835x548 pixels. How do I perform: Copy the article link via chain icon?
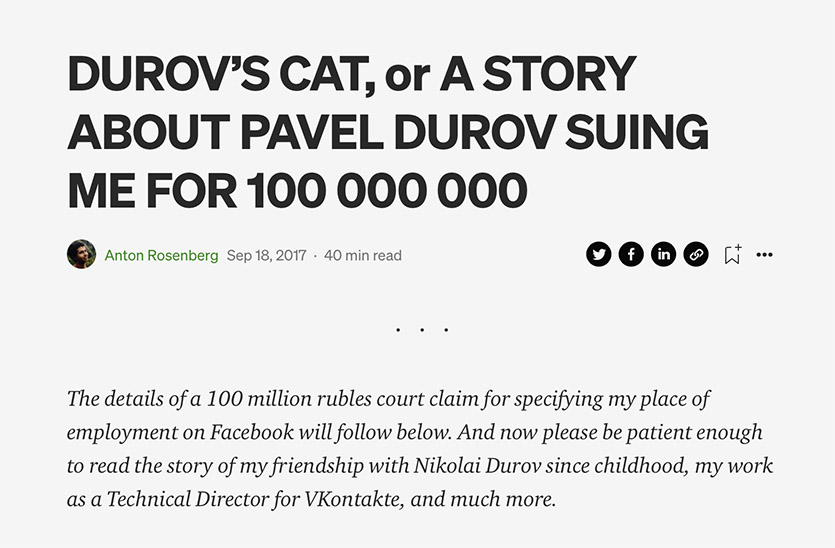tap(696, 254)
